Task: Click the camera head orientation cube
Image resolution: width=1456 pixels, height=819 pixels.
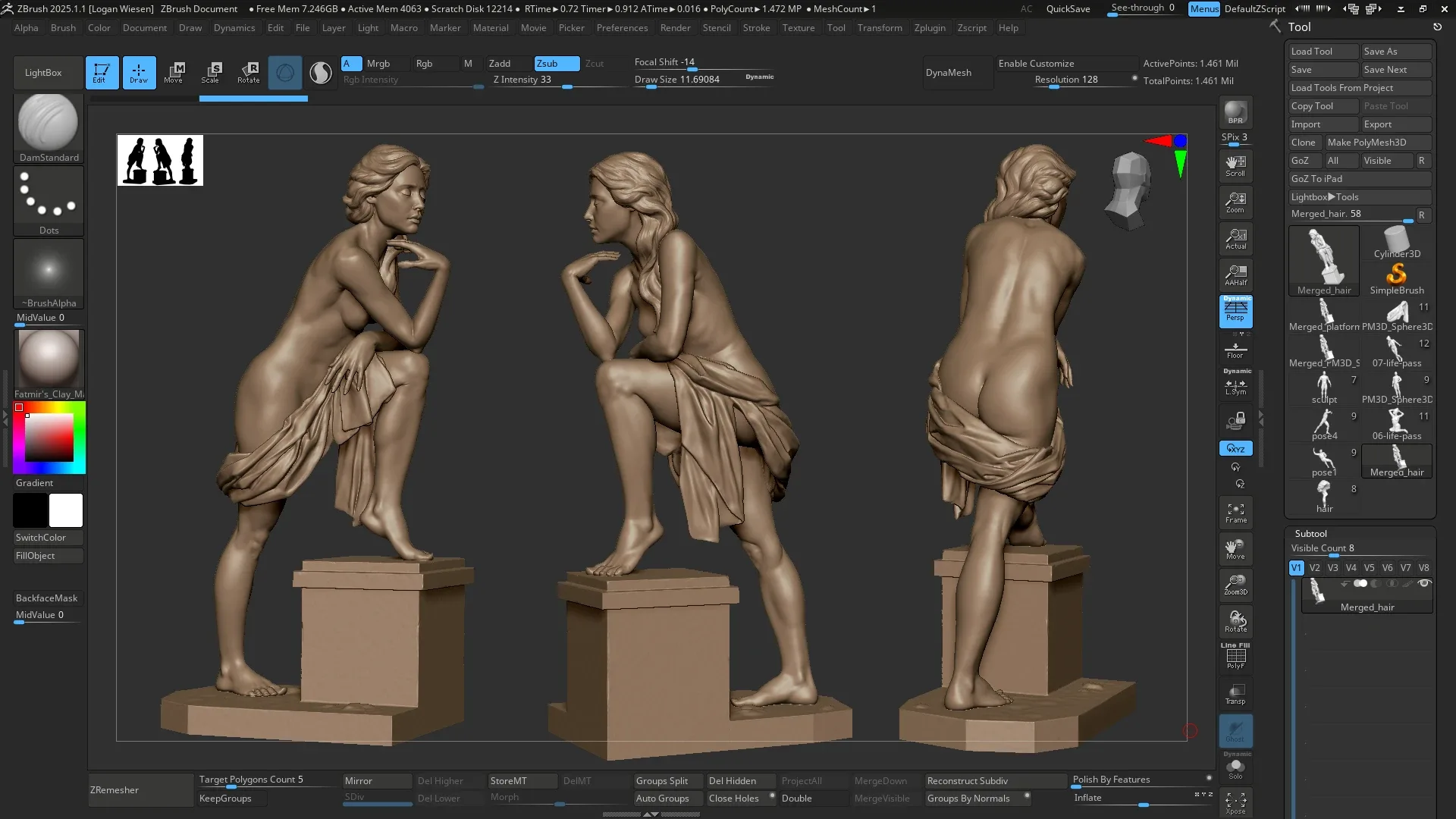Action: (x=1129, y=190)
